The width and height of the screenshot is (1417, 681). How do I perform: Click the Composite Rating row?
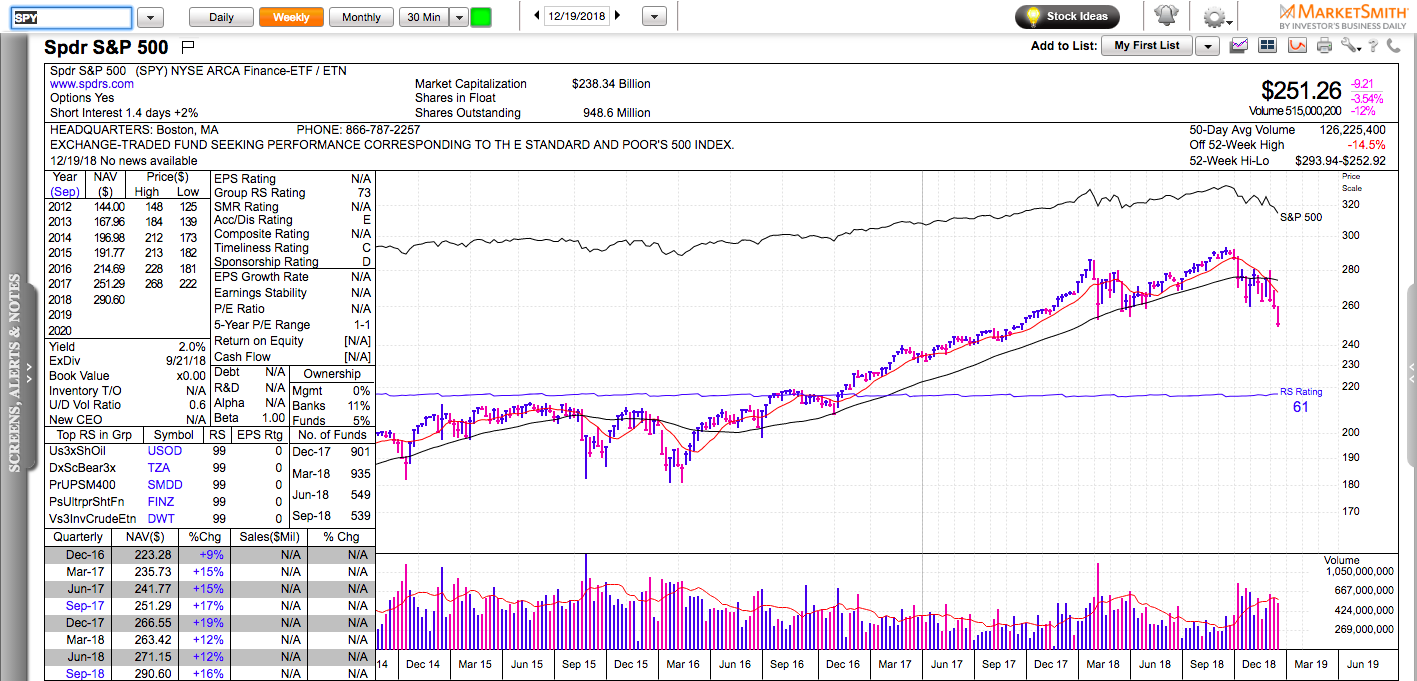(x=292, y=234)
